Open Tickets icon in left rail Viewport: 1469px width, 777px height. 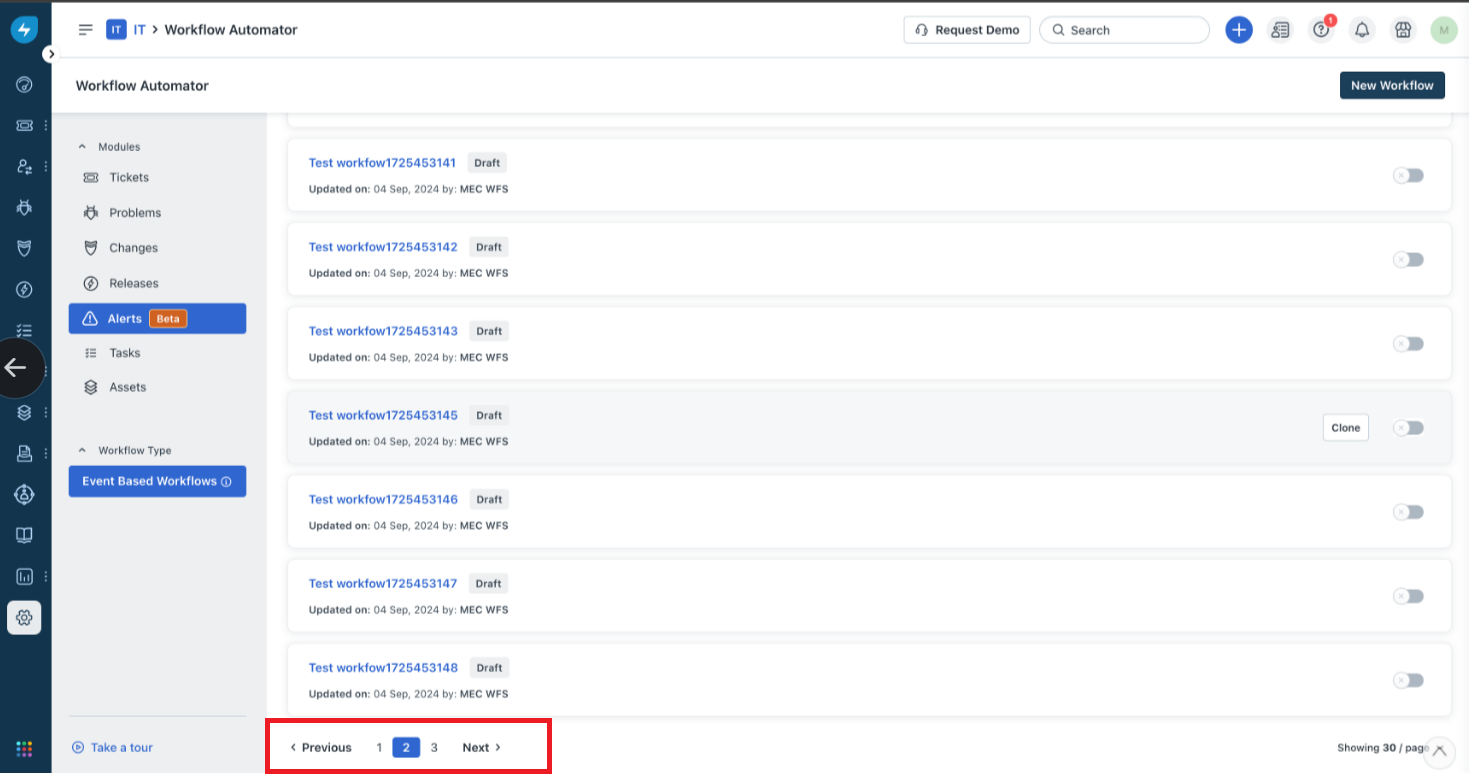coord(25,125)
